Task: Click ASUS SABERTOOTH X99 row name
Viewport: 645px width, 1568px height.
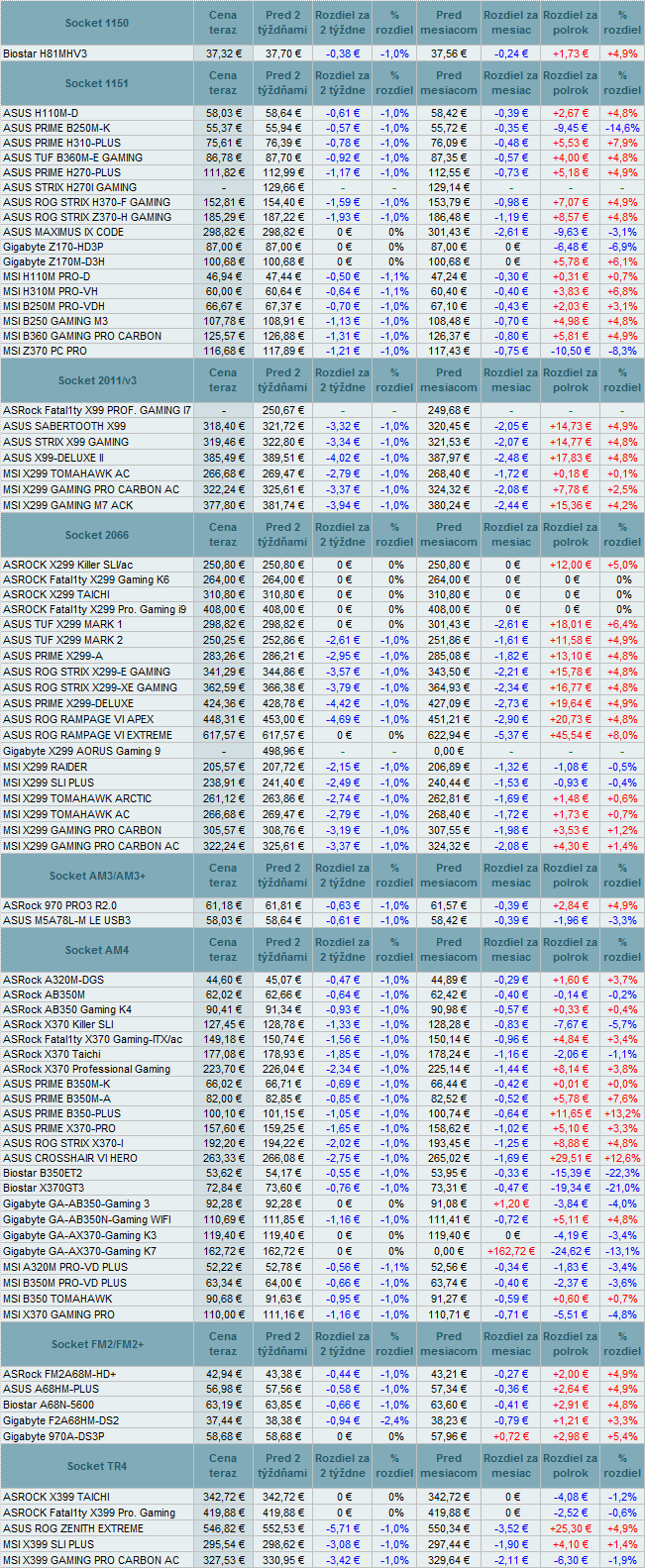Action: click(64, 426)
